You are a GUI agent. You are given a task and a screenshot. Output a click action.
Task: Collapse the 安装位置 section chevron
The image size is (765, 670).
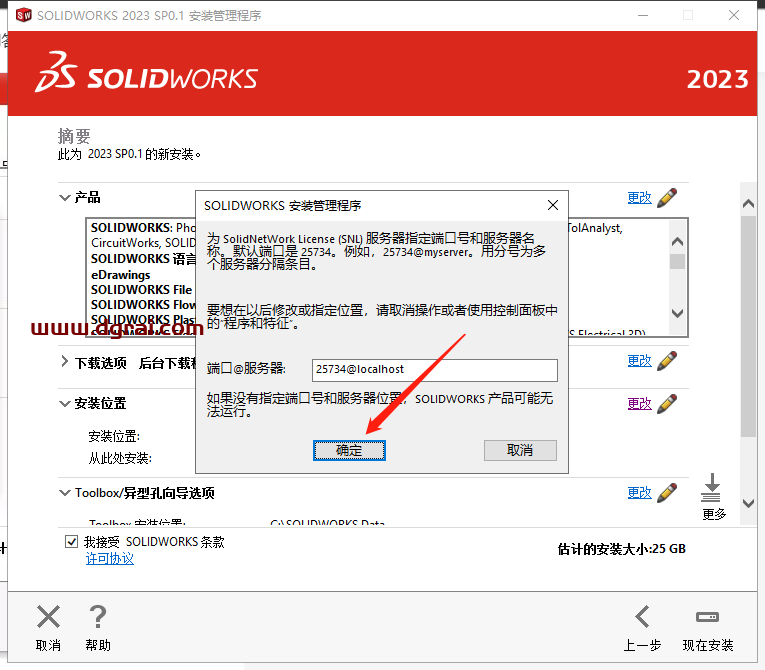point(64,404)
